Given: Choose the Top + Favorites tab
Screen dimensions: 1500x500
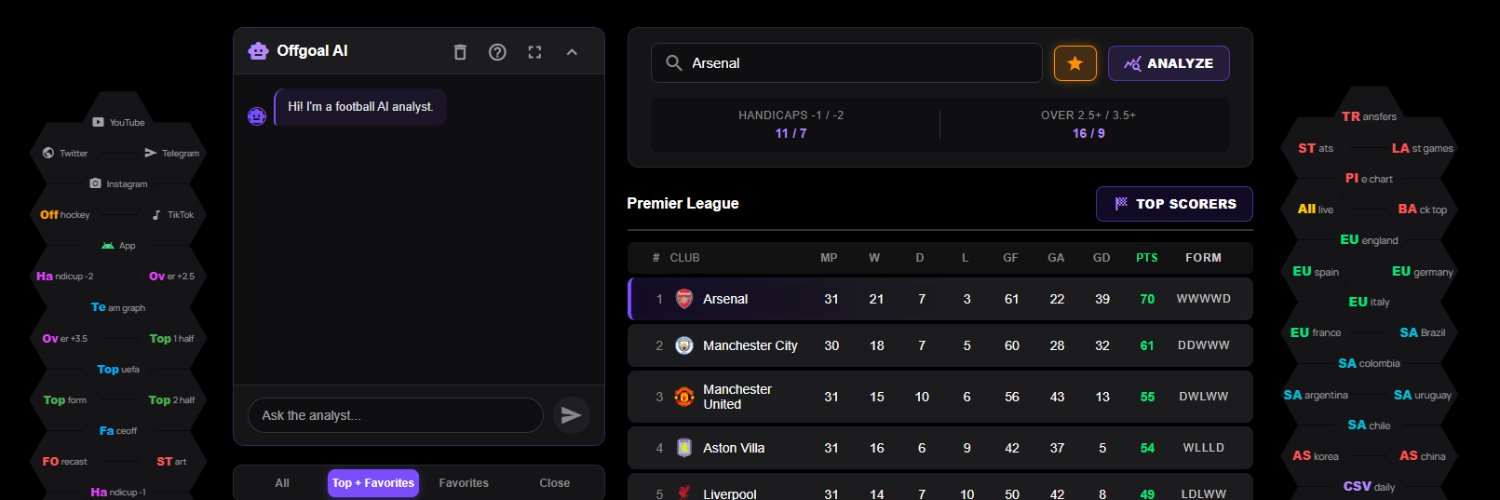Looking at the screenshot, I should pyautogui.click(x=373, y=483).
